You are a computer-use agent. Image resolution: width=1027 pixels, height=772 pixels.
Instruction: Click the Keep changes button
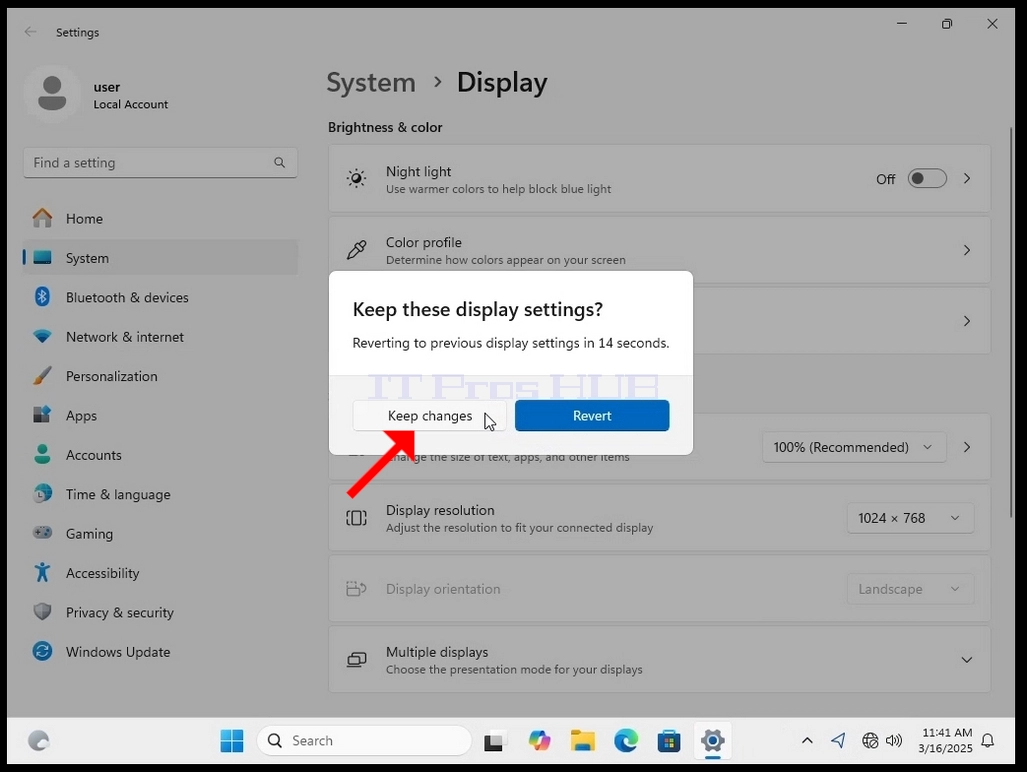click(430, 416)
